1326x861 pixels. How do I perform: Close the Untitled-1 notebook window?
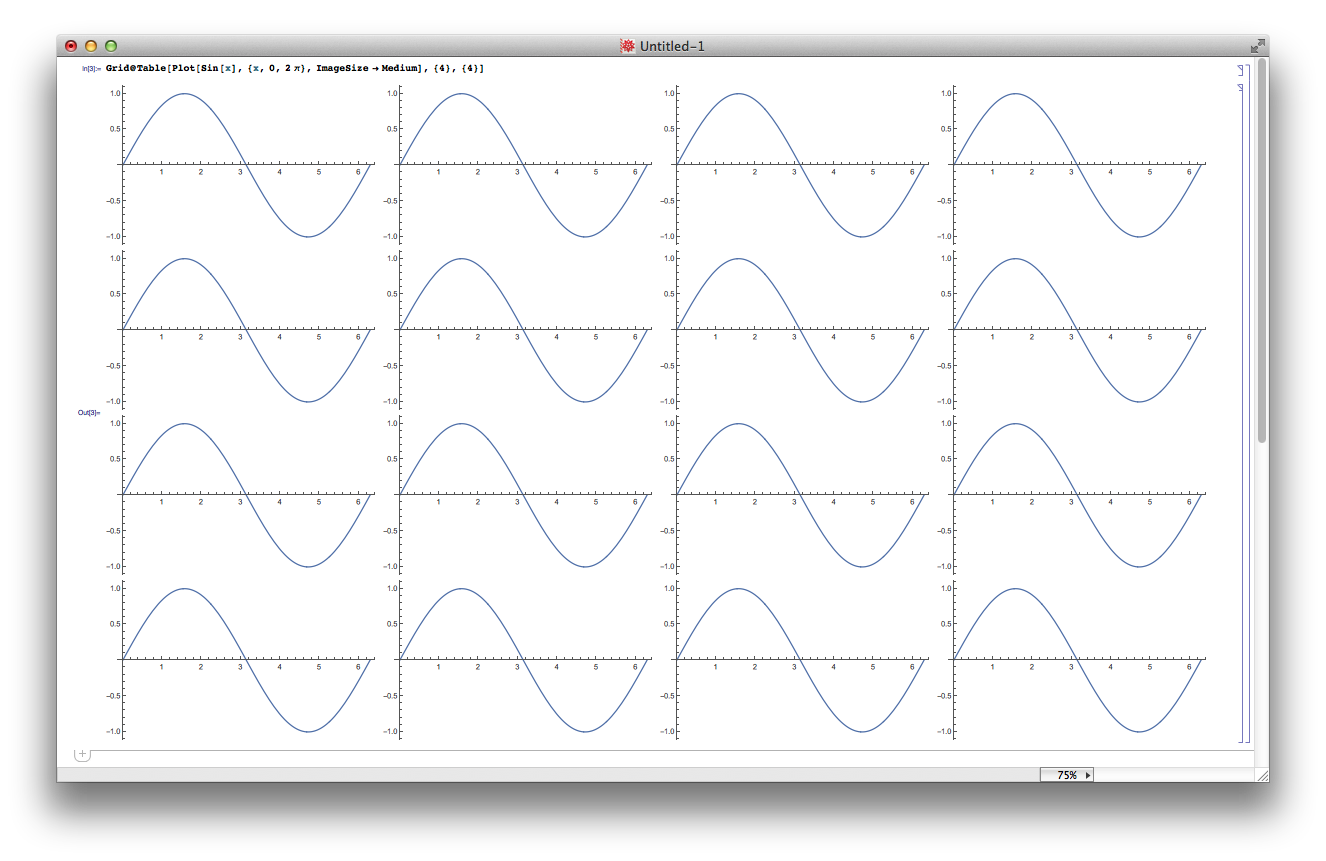(x=71, y=46)
